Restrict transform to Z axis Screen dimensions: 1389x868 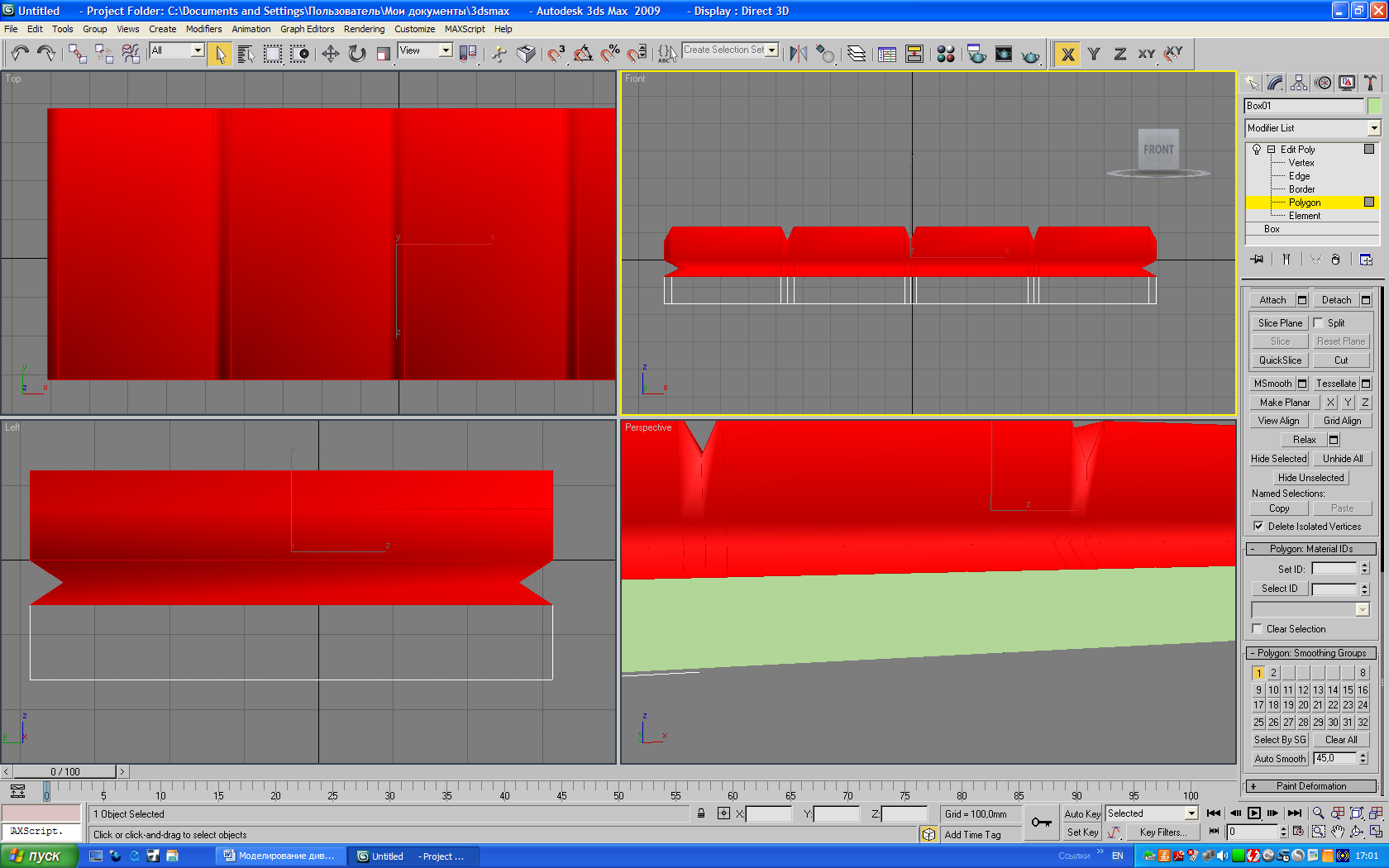click(1120, 54)
